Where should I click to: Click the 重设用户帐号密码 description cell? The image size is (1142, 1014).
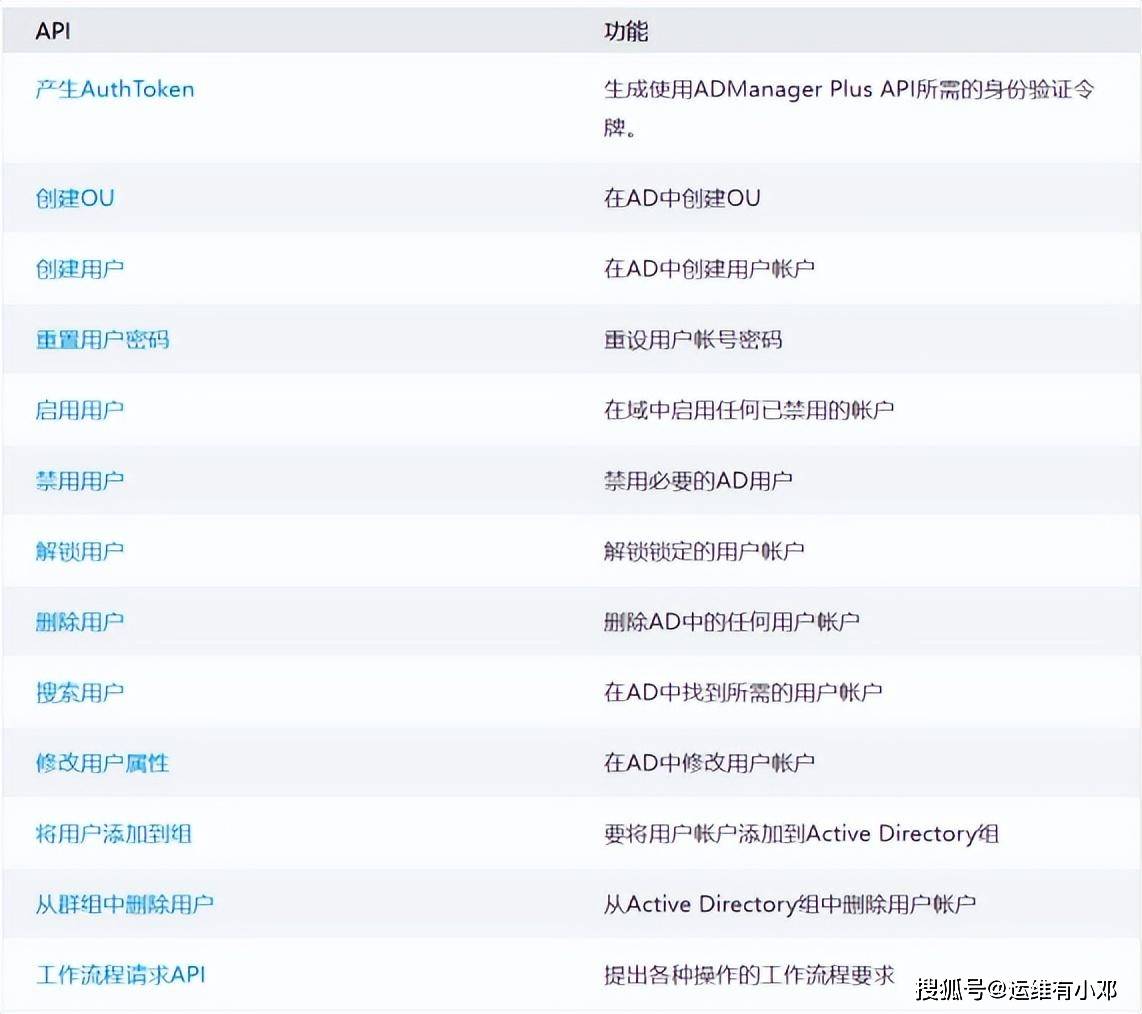pyautogui.click(x=693, y=339)
